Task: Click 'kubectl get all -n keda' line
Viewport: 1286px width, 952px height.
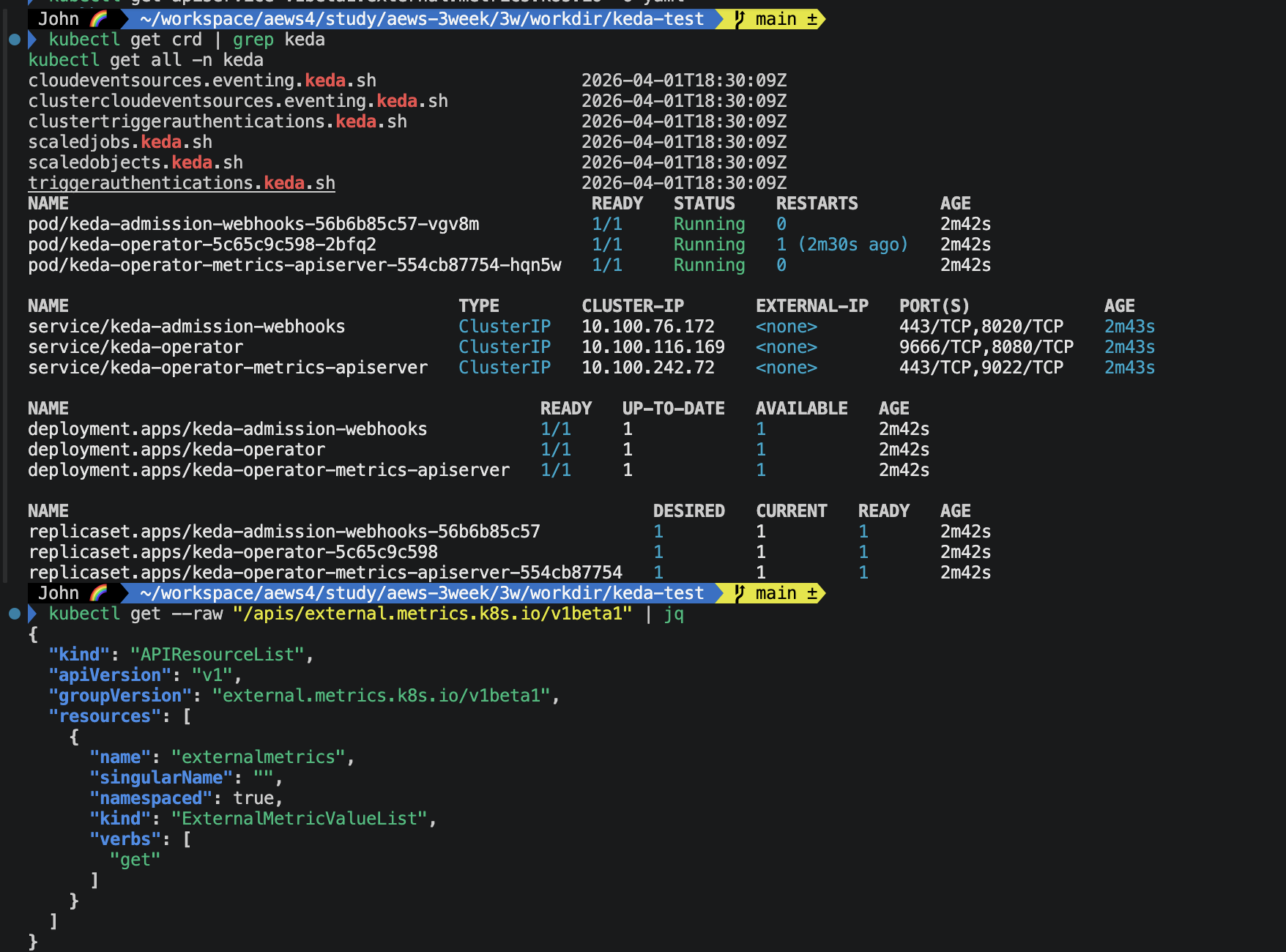Action: tap(146, 60)
